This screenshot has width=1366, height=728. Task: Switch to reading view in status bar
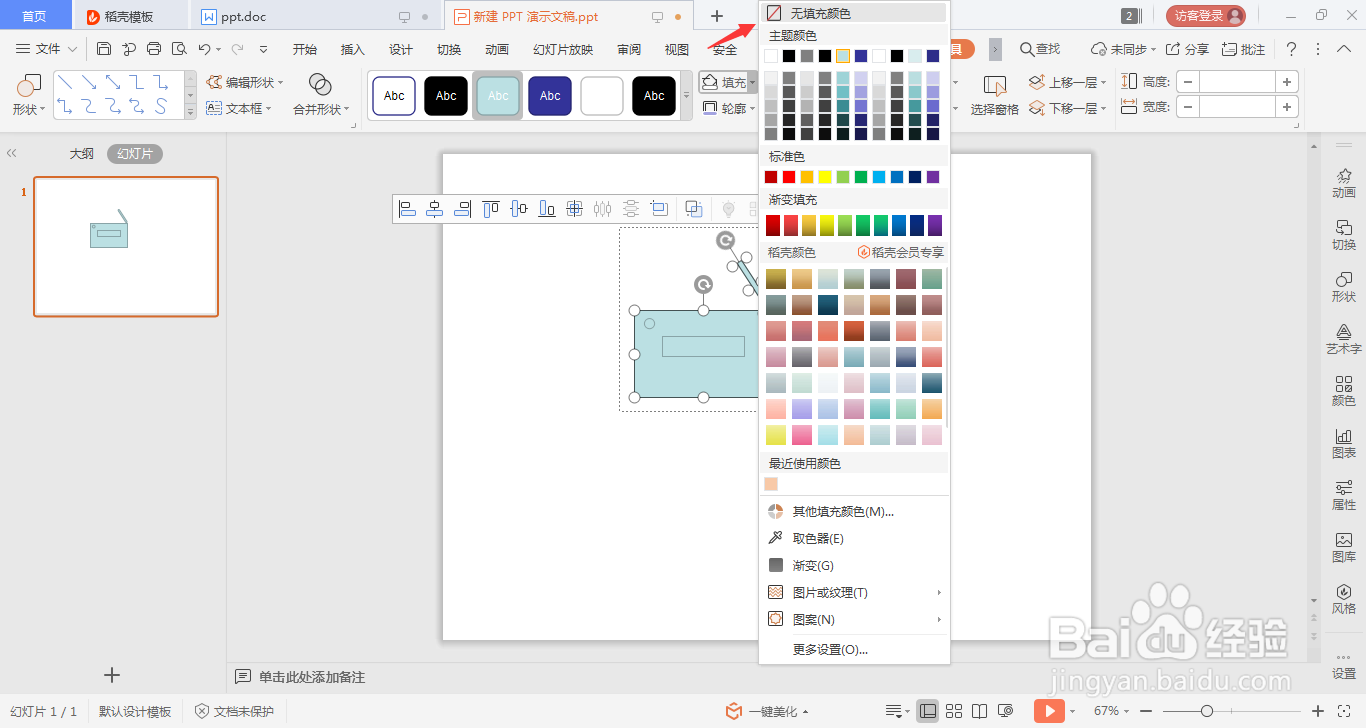[x=981, y=711]
